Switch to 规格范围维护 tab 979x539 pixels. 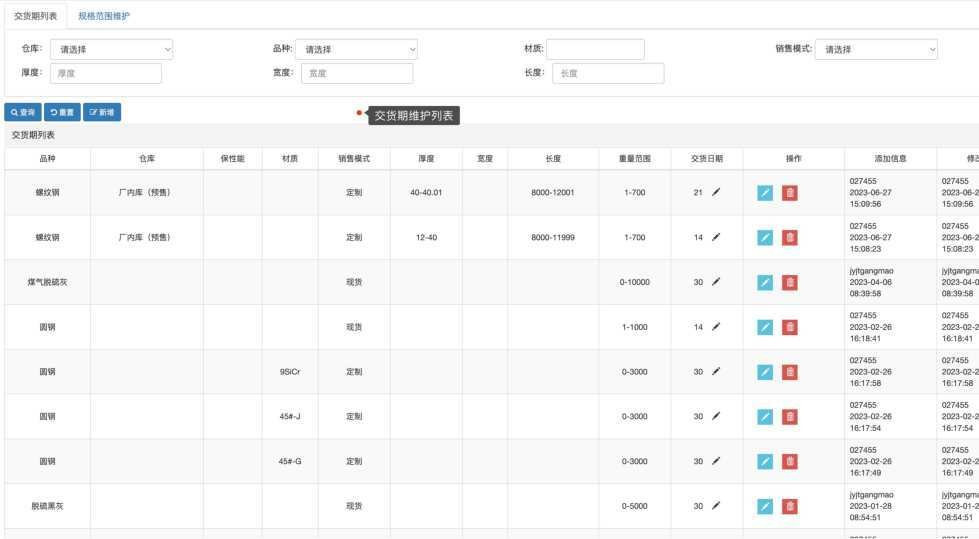(104, 16)
